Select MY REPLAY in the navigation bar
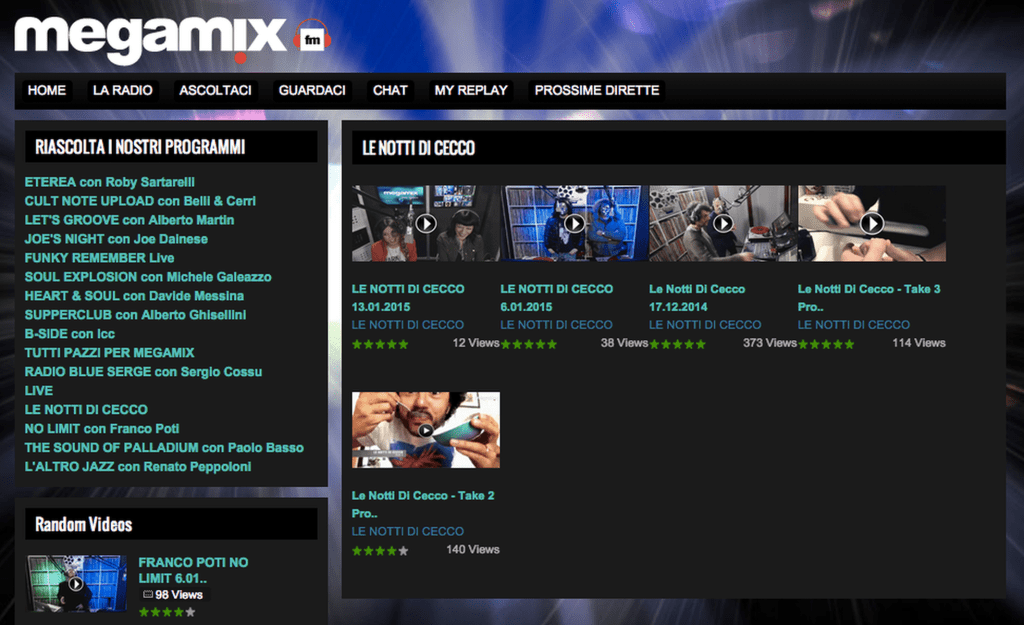Screen dimensions: 1024x625 click(x=471, y=90)
